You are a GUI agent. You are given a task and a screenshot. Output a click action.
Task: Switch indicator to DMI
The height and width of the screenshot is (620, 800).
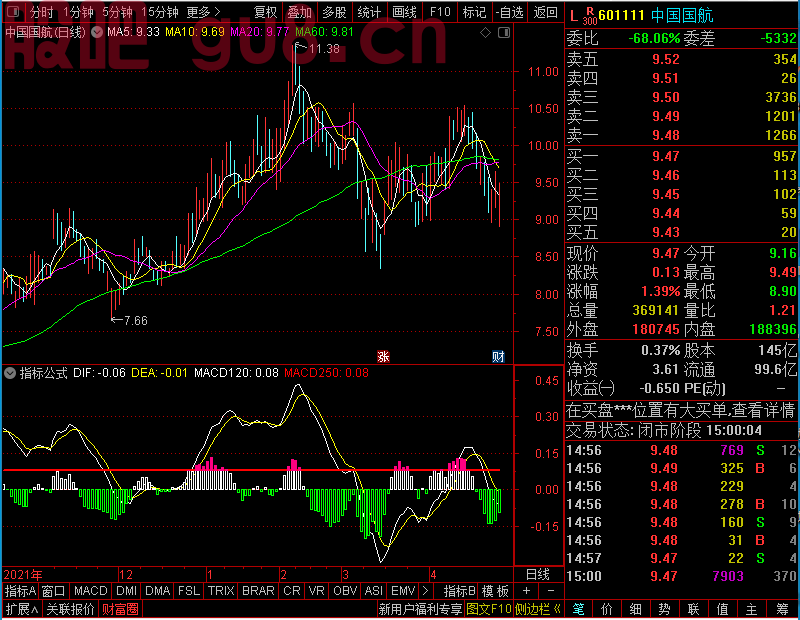click(127, 591)
